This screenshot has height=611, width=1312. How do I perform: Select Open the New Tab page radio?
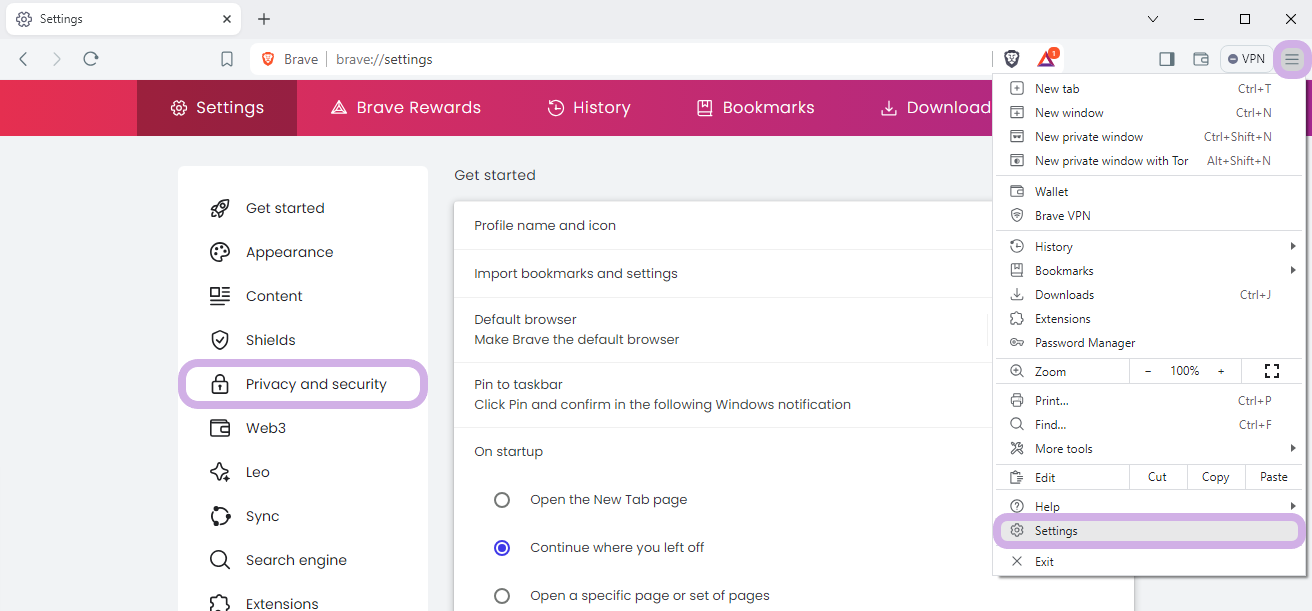(502, 500)
